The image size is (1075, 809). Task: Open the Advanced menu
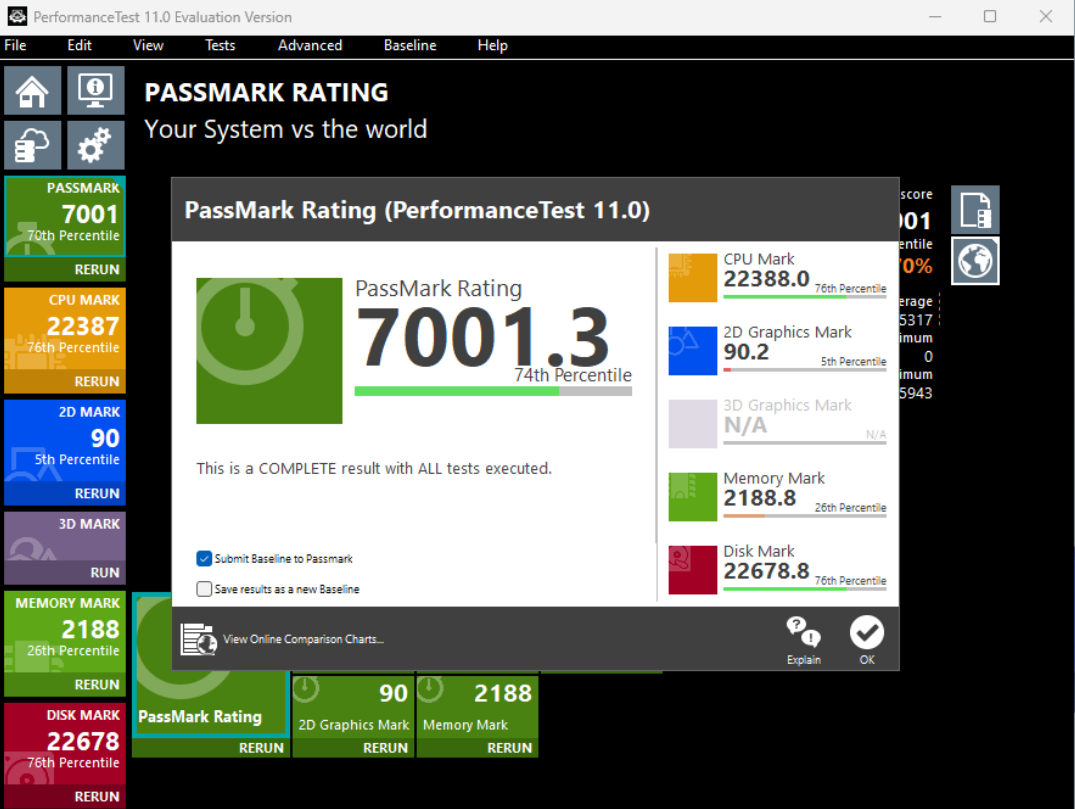(x=310, y=45)
